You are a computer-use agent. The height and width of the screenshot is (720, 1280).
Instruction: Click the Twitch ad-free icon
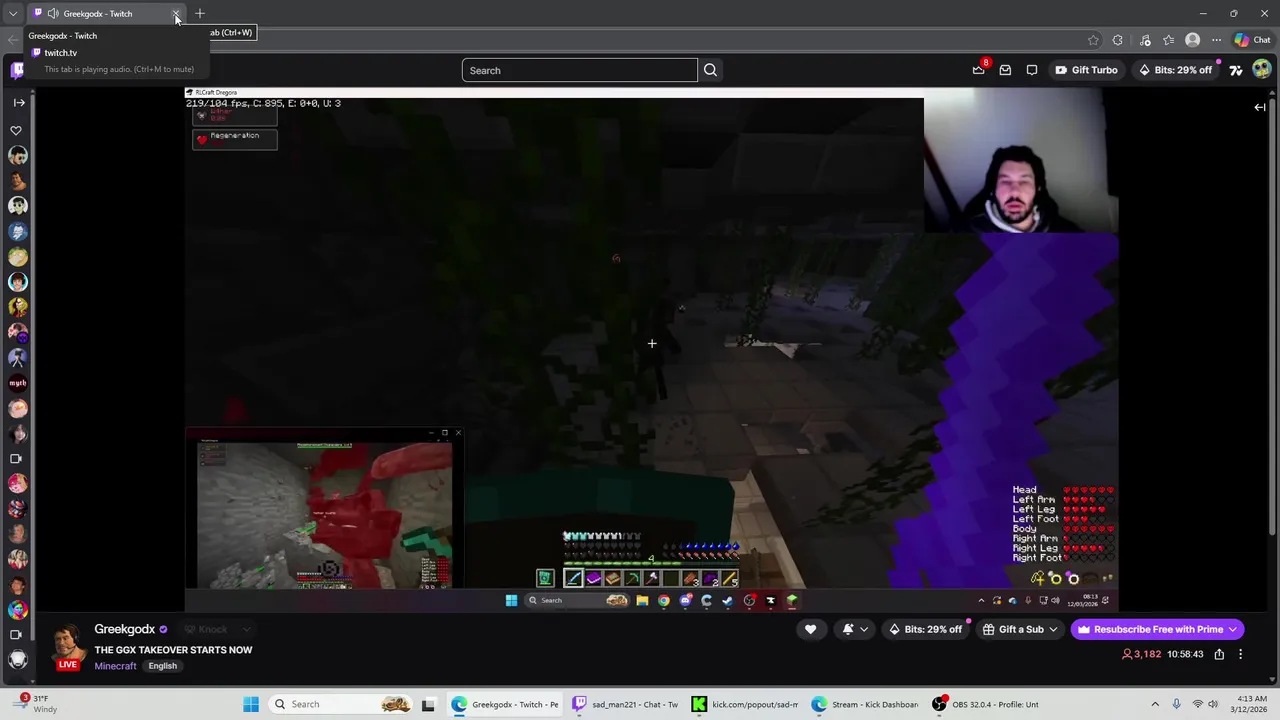click(x=1236, y=70)
